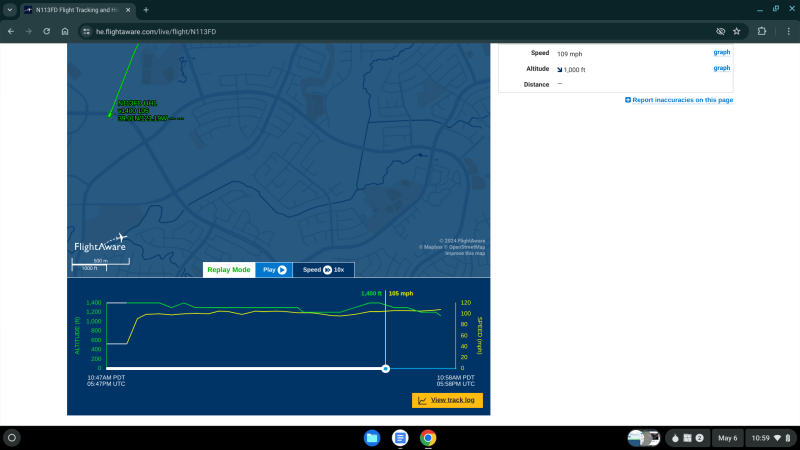The width and height of the screenshot is (800, 450).
Task: Click the browser forward arrow
Action: pyautogui.click(x=29, y=31)
